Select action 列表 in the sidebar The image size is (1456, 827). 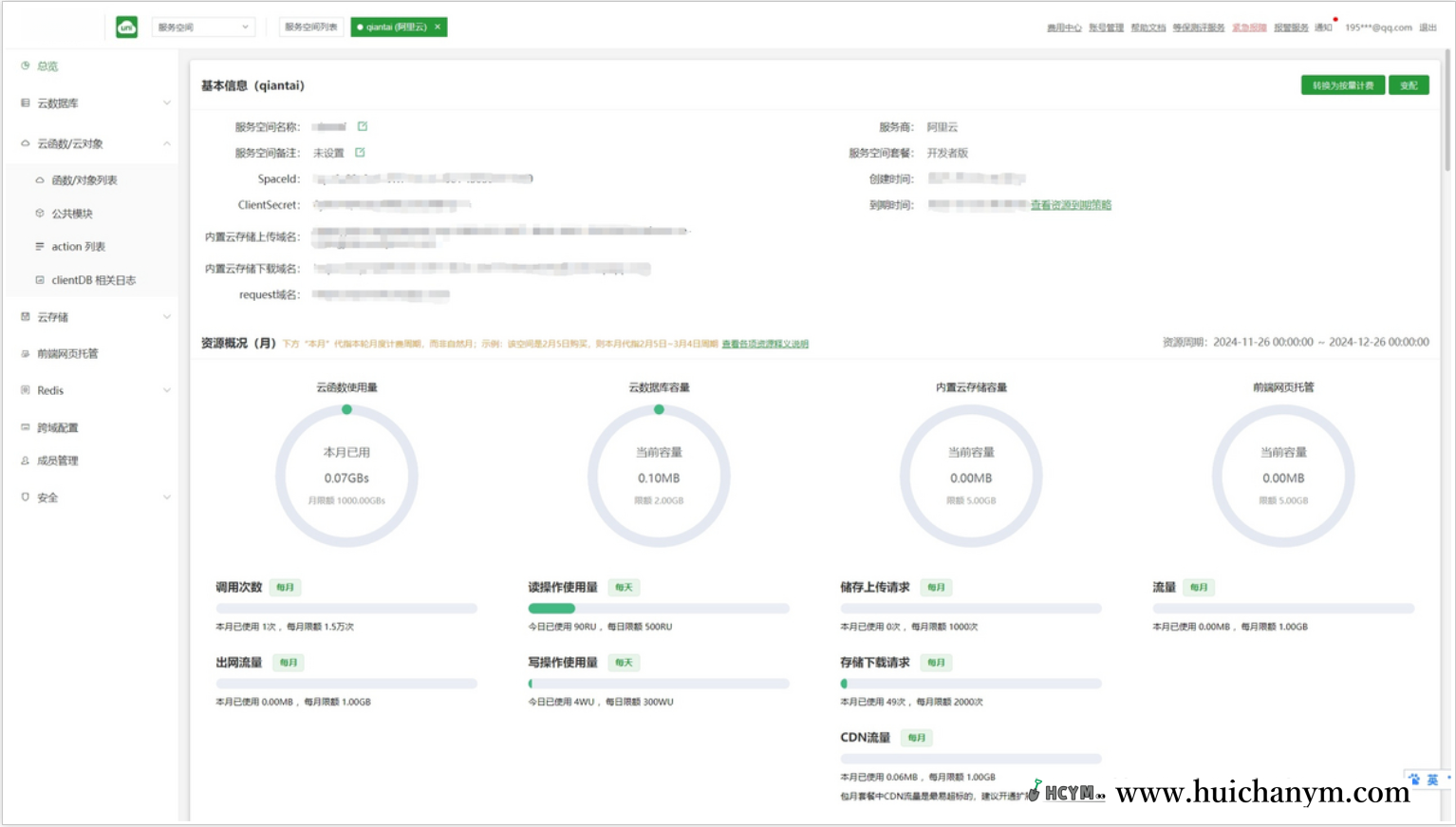[x=78, y=246]
